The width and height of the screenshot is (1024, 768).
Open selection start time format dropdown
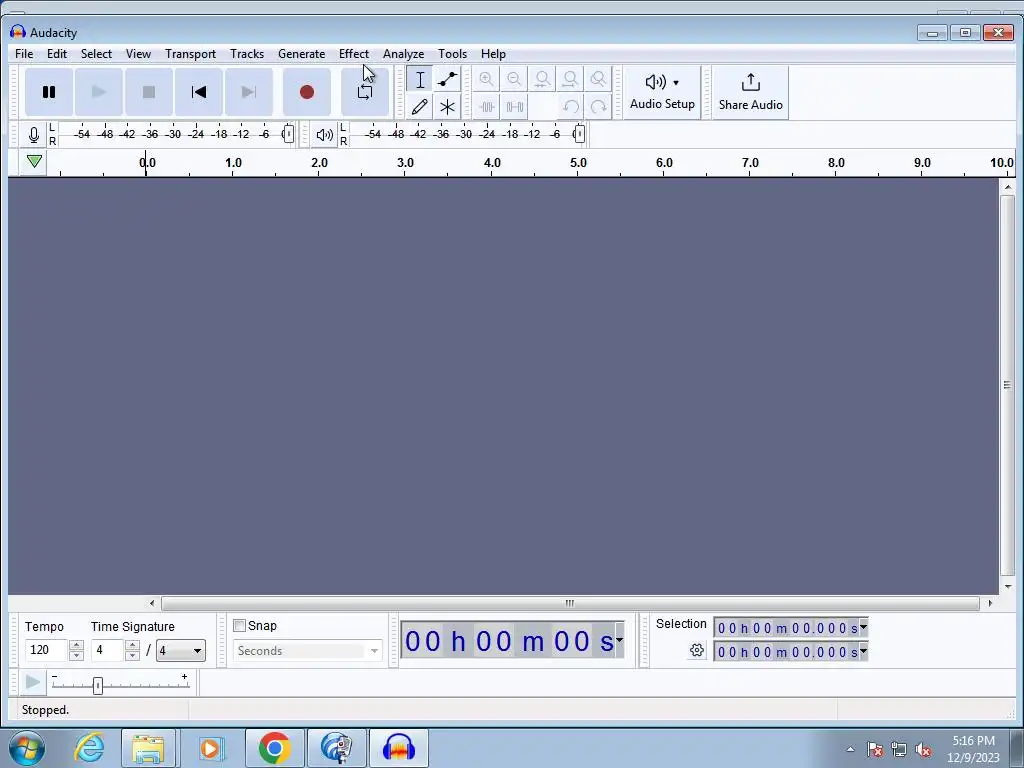pyautogui.click(x=863, y=628)
